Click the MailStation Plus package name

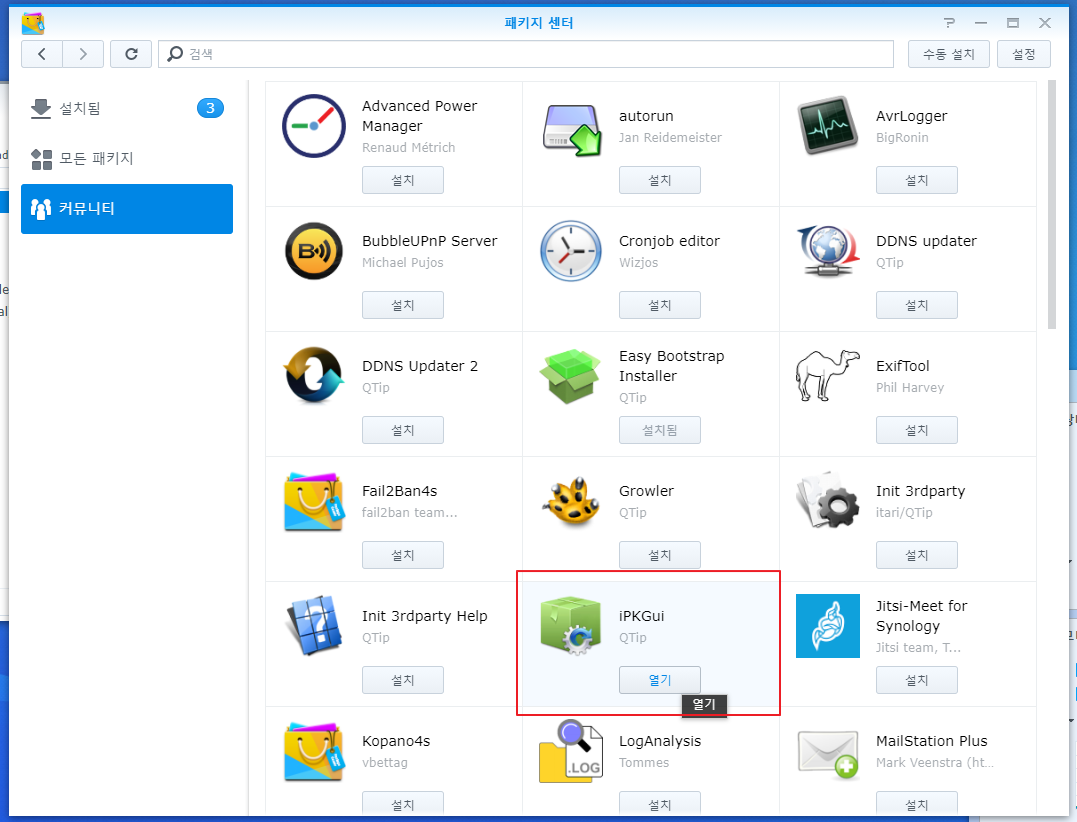pos(931,741)
